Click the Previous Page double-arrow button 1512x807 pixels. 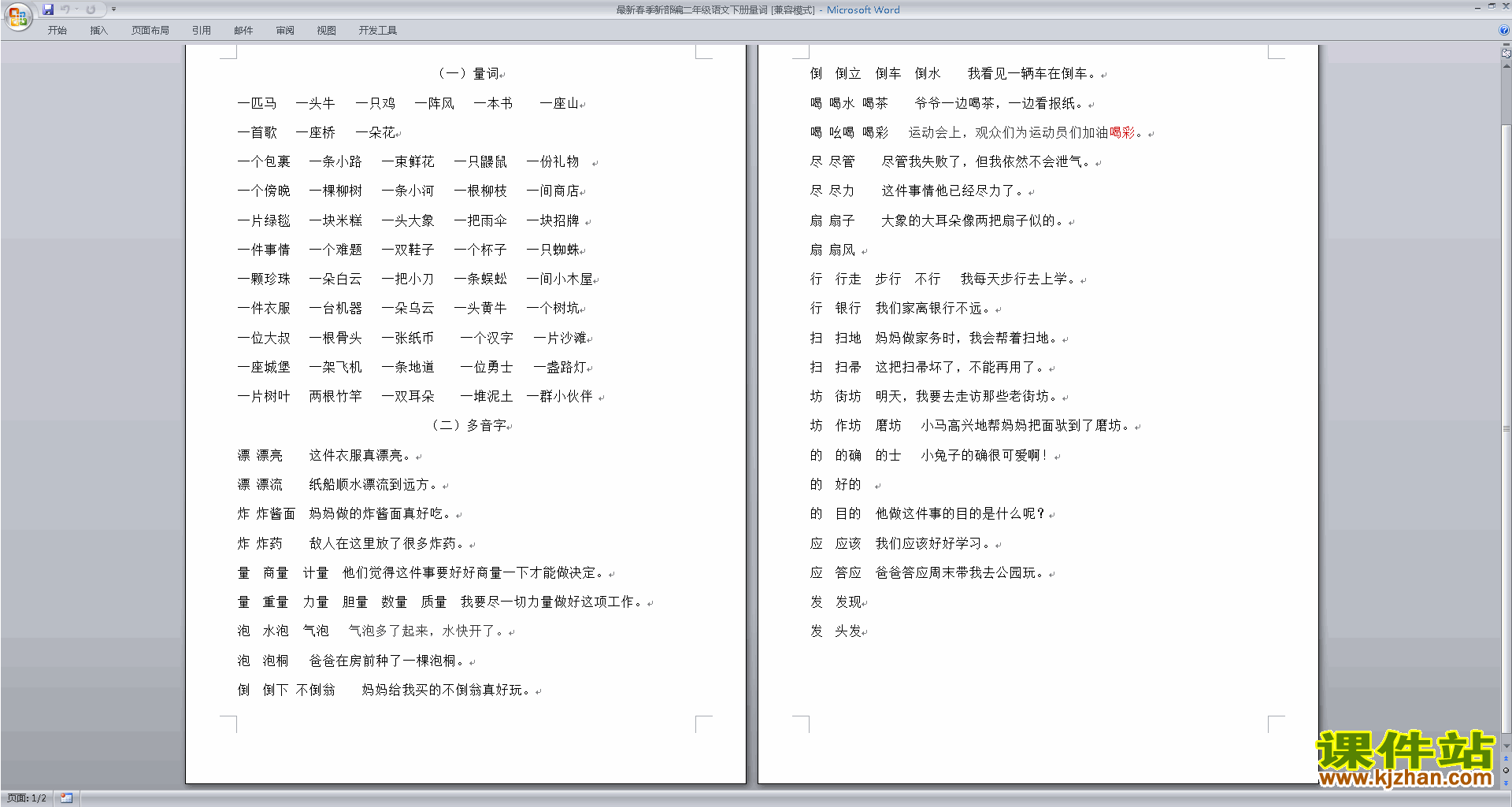[1506, 759]
